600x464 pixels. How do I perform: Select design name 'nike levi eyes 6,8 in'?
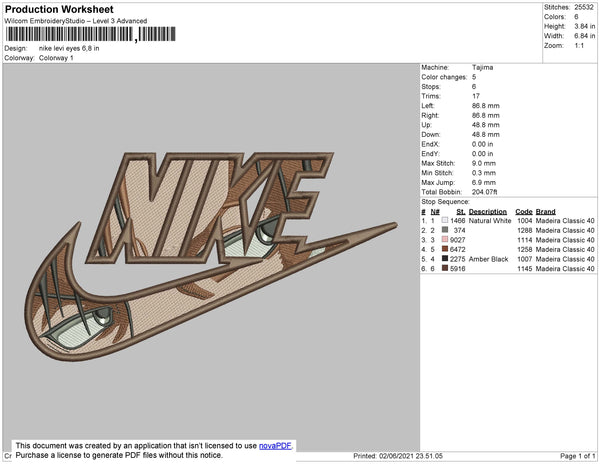[x=69, y=49]
